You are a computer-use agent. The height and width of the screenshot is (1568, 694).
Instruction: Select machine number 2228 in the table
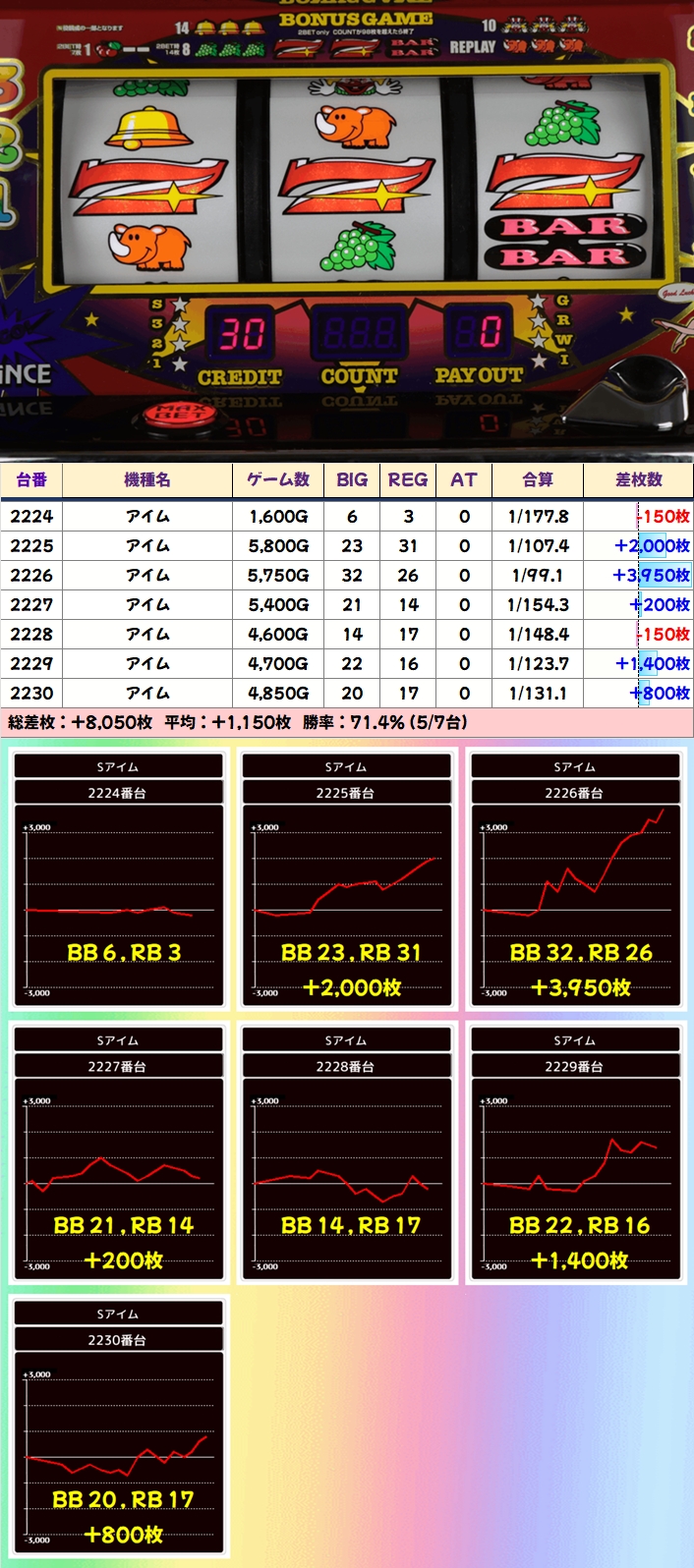tap(31, 634)
